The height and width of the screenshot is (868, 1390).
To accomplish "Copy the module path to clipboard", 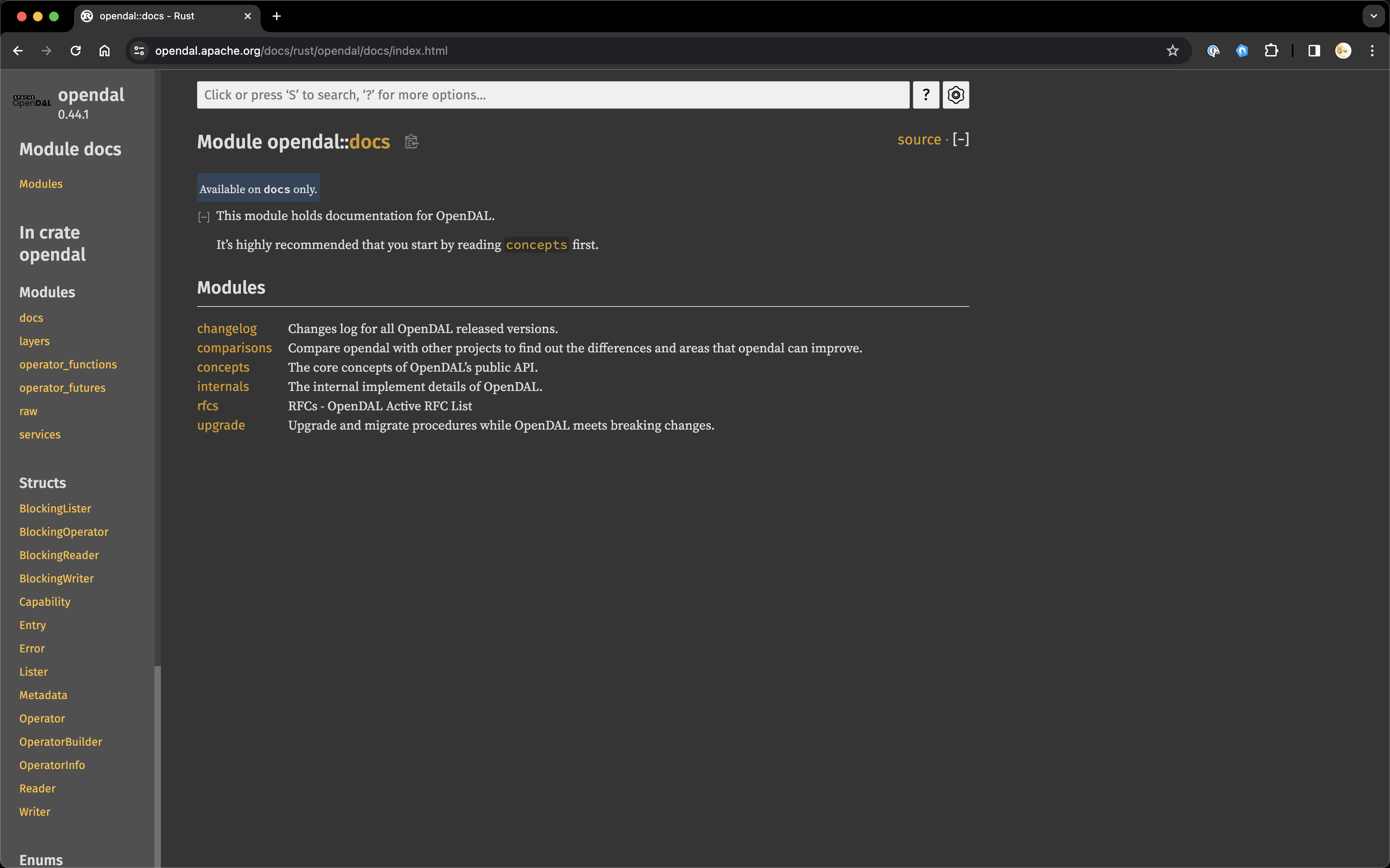I will [x=411, y=141].
